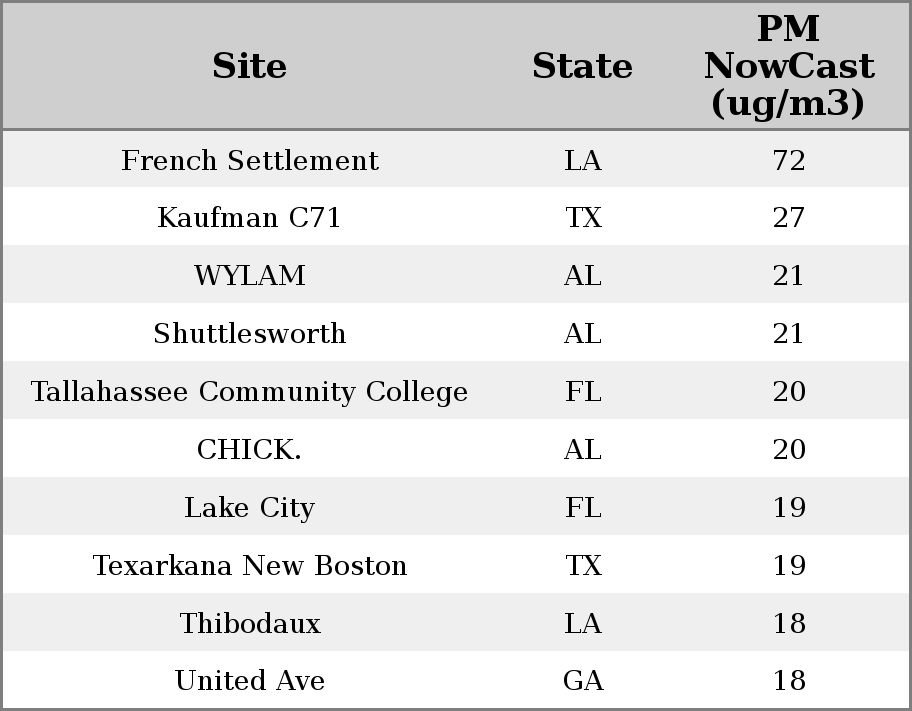The width and height of the screenshot is (912, 711).
Task: Click the State column header
Action: point(582,67)
